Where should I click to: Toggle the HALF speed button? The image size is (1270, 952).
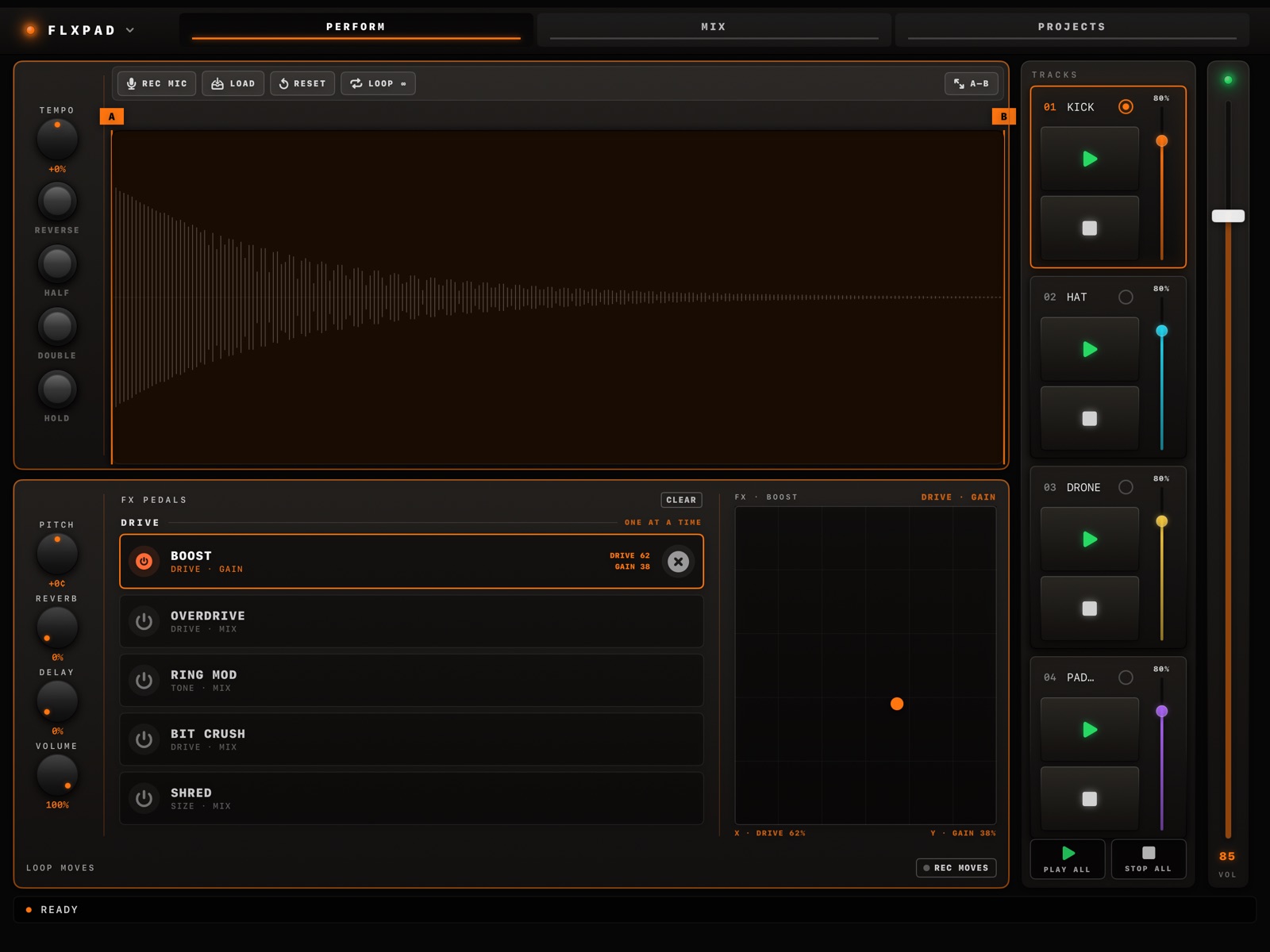(x=57, y=263)
